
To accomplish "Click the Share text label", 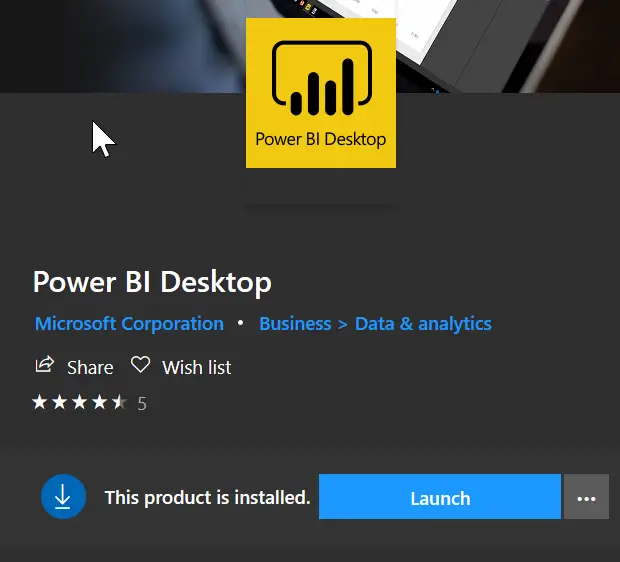I will pos(90,367).
